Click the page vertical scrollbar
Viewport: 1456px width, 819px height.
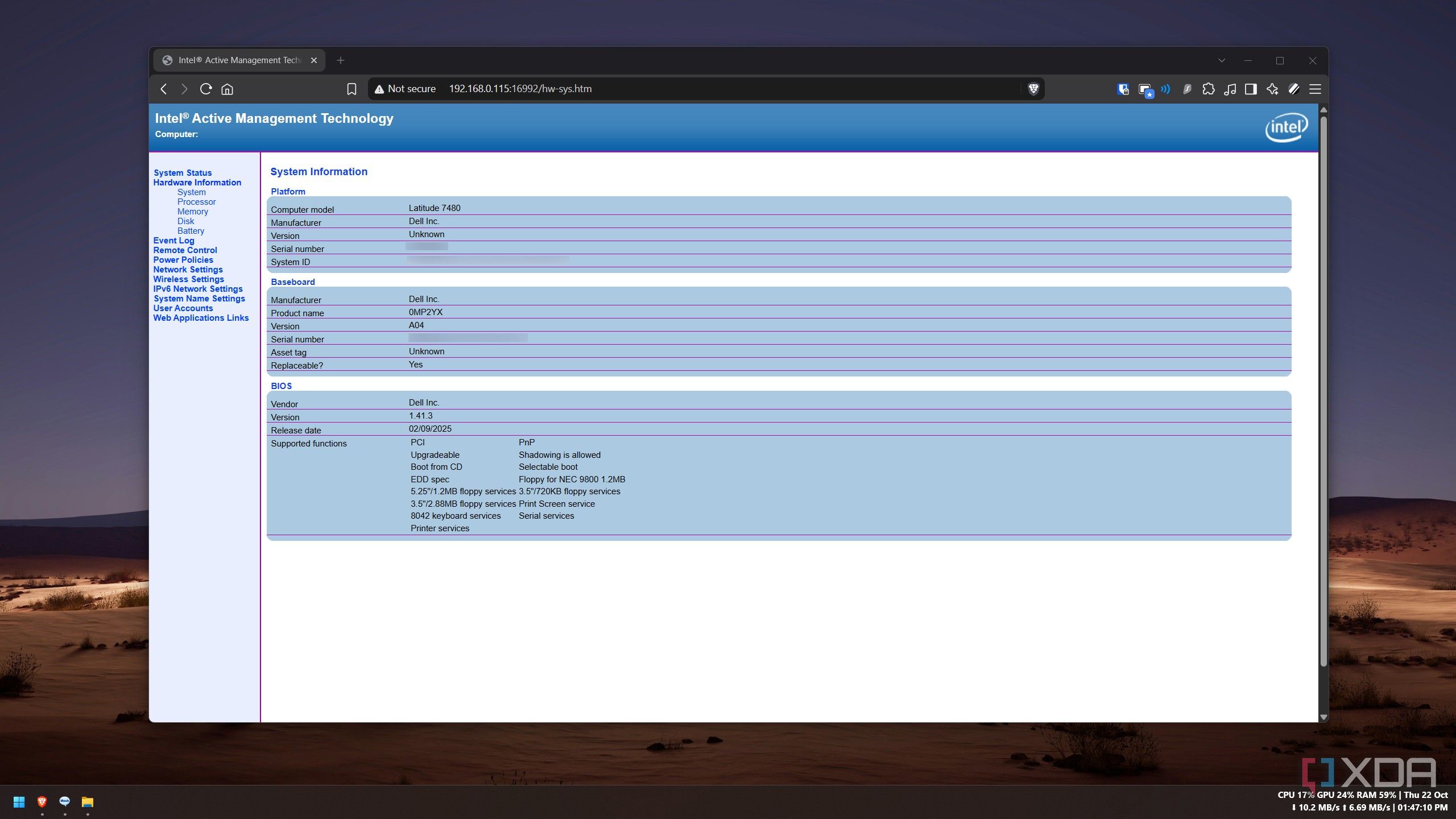(x=1323, y=391)
